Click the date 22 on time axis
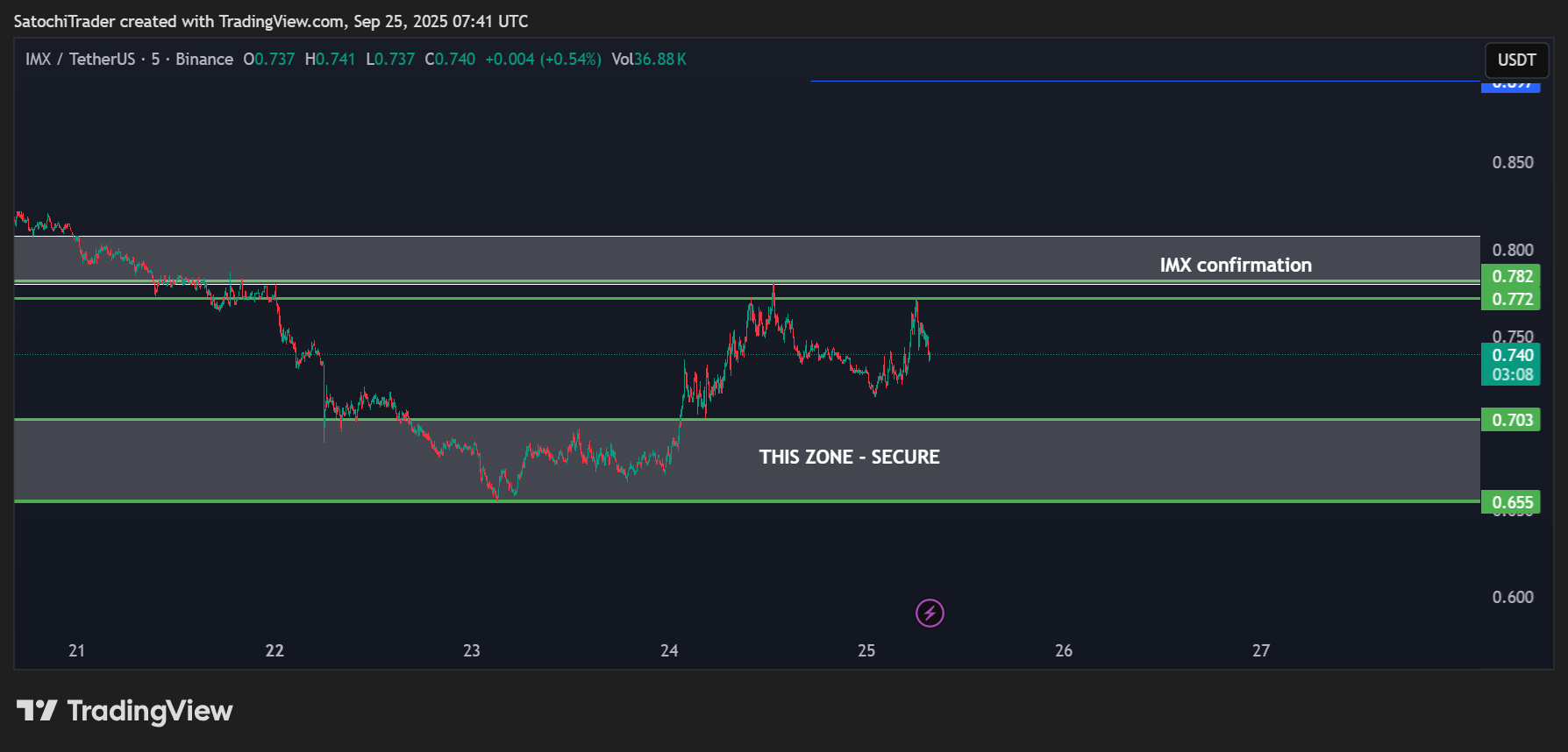 [274, 650]
